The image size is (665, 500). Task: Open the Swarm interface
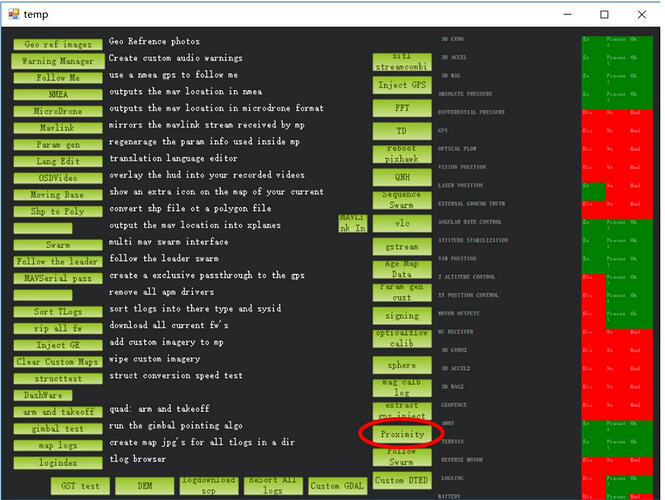[58, 245]
